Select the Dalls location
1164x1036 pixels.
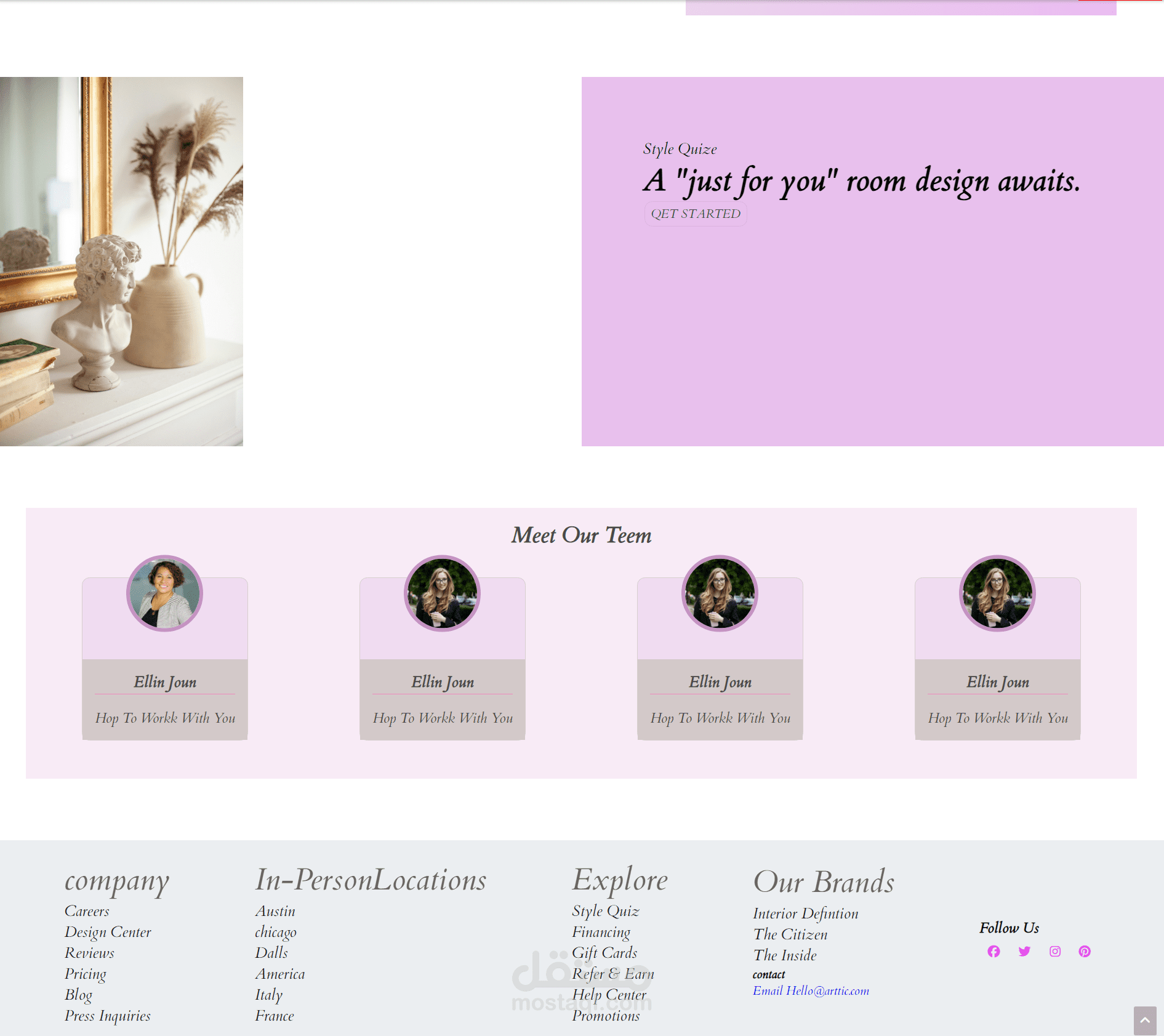click(271, 953)
